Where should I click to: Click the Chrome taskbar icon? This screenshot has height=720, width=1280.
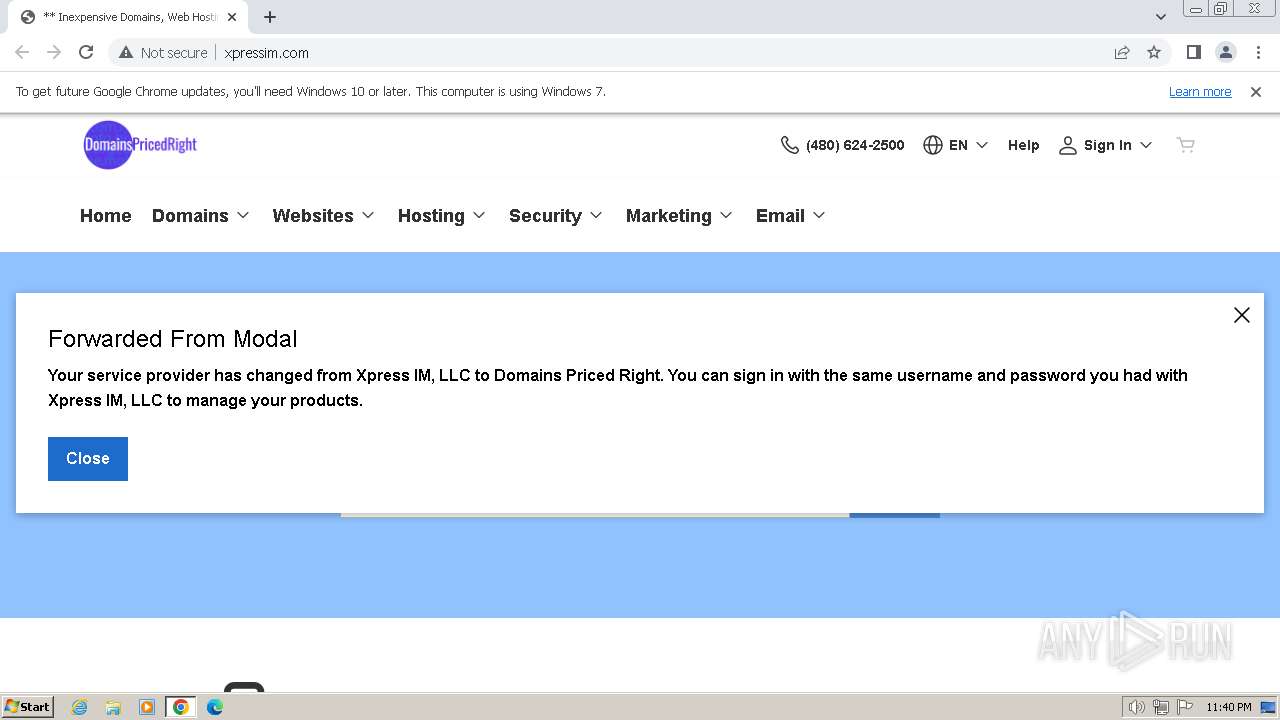coord(181,707)
